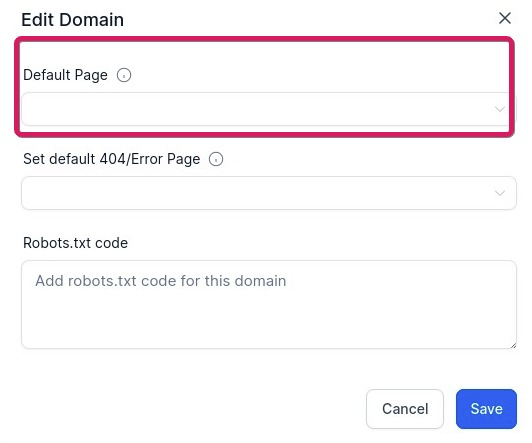Click the placeholder text Add robots.txt code
The width and height of the screenshot is (532, 443).
click(x=161, y=281)
